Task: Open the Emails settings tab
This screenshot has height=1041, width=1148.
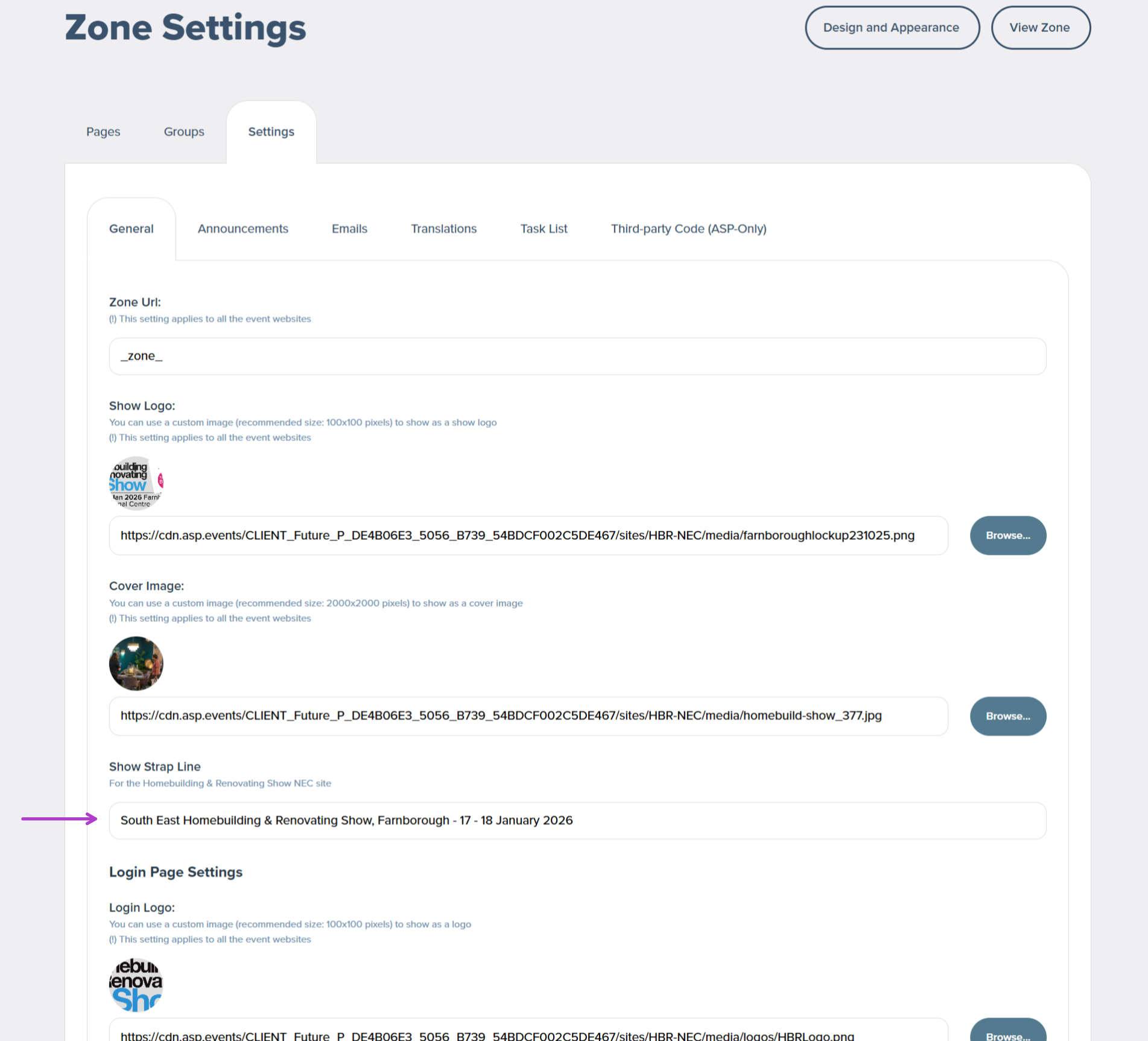Action: 349,229
